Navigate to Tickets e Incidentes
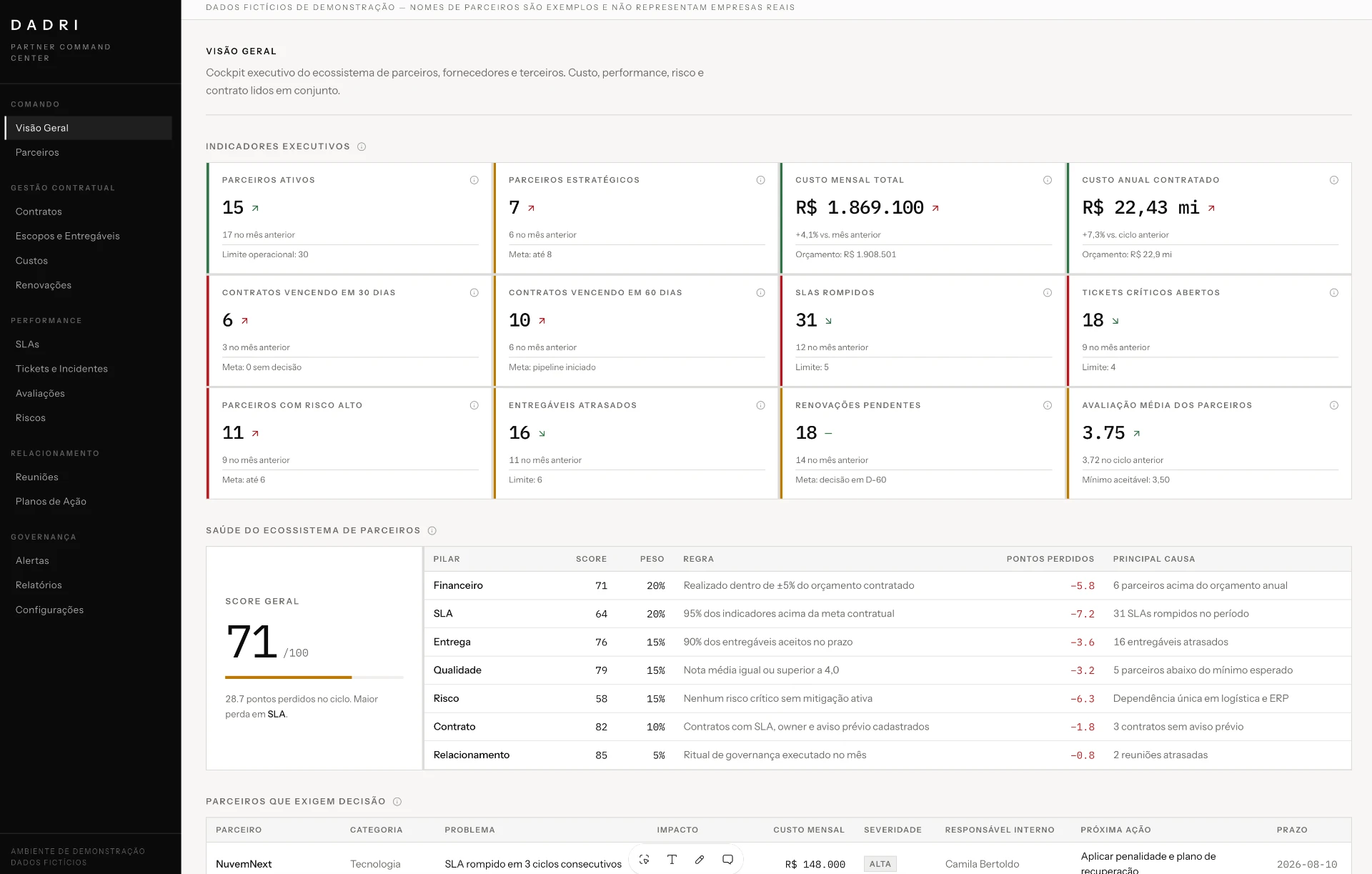Screen dimensions: 1372x874 [x=88, y=369]
